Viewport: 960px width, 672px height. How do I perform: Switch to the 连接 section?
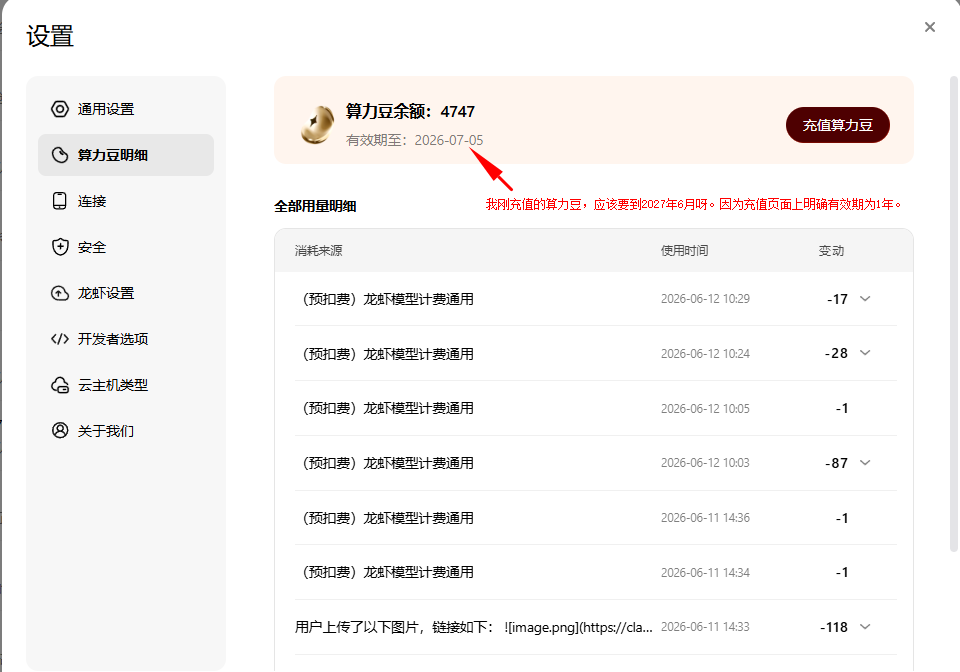click(126, 201)
